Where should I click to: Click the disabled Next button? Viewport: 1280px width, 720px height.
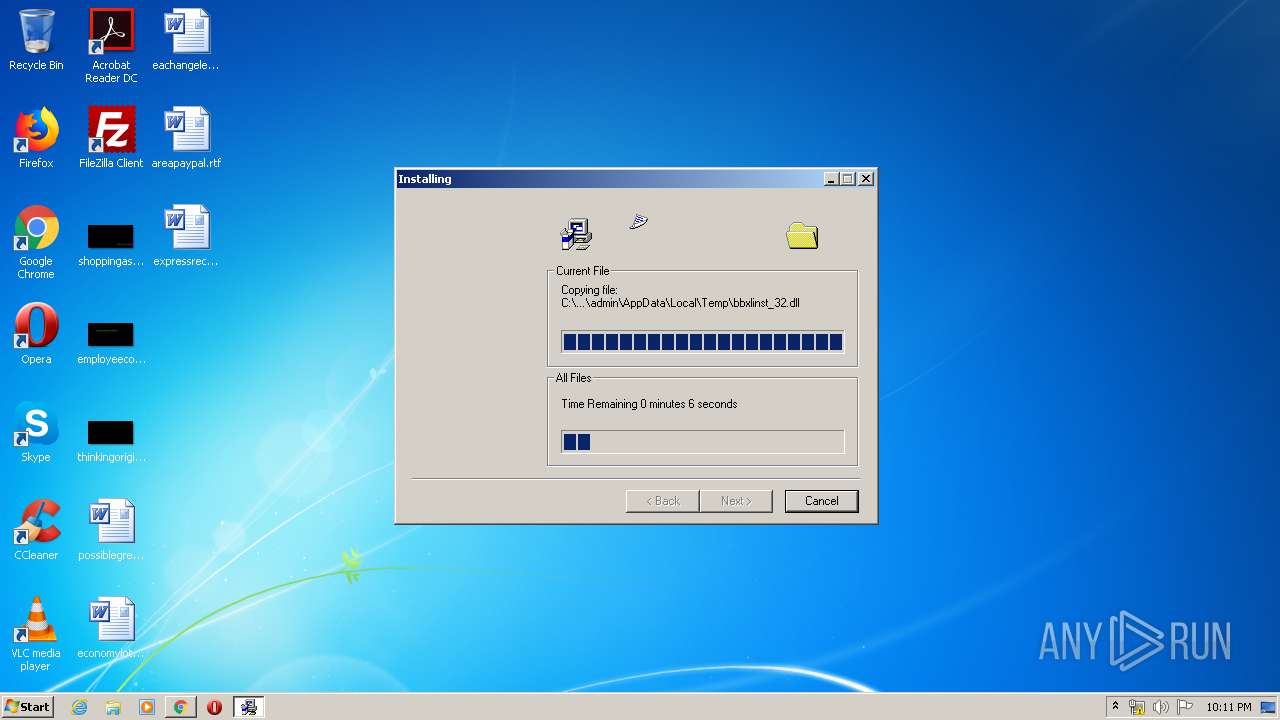pos(736,501)
